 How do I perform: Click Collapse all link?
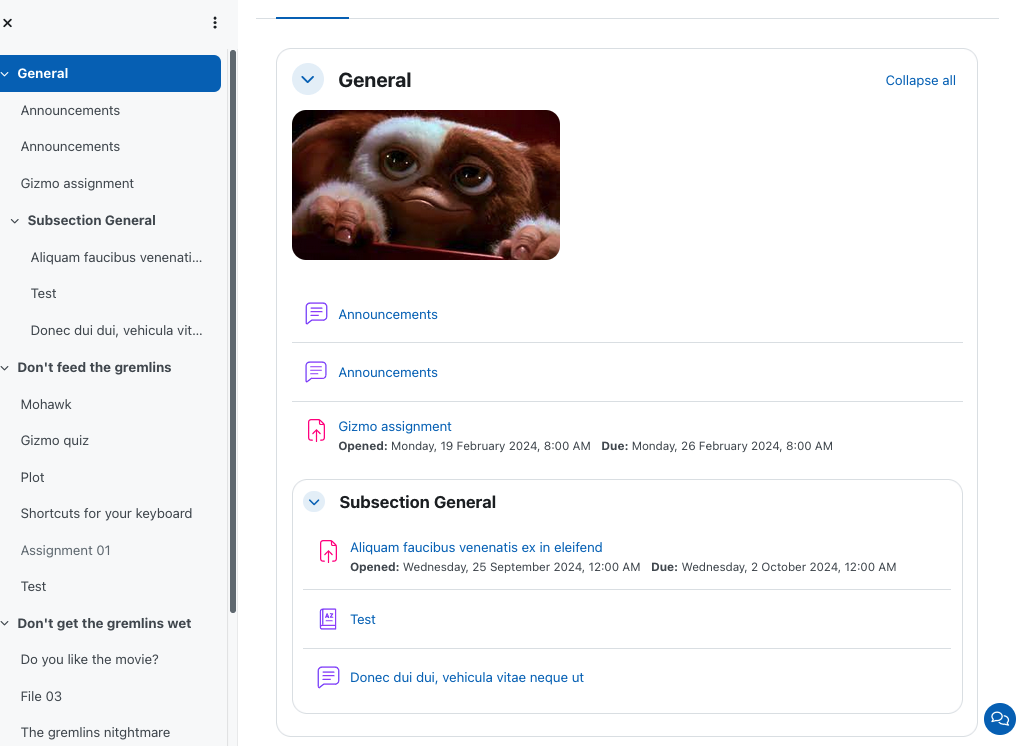point(920,81)
